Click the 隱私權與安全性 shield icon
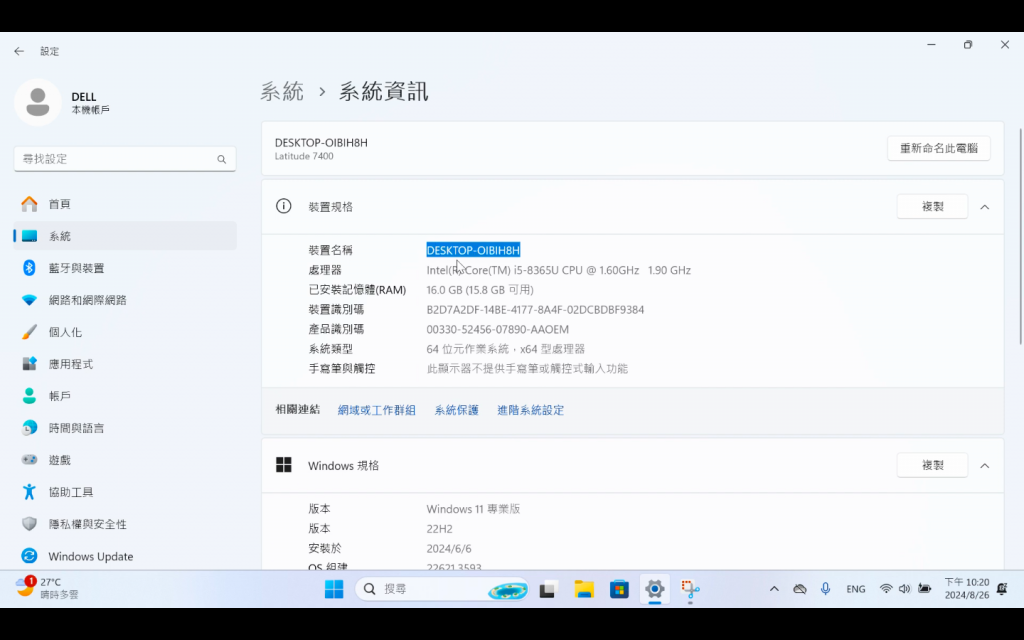1024x640 pixels. [29, 524]
